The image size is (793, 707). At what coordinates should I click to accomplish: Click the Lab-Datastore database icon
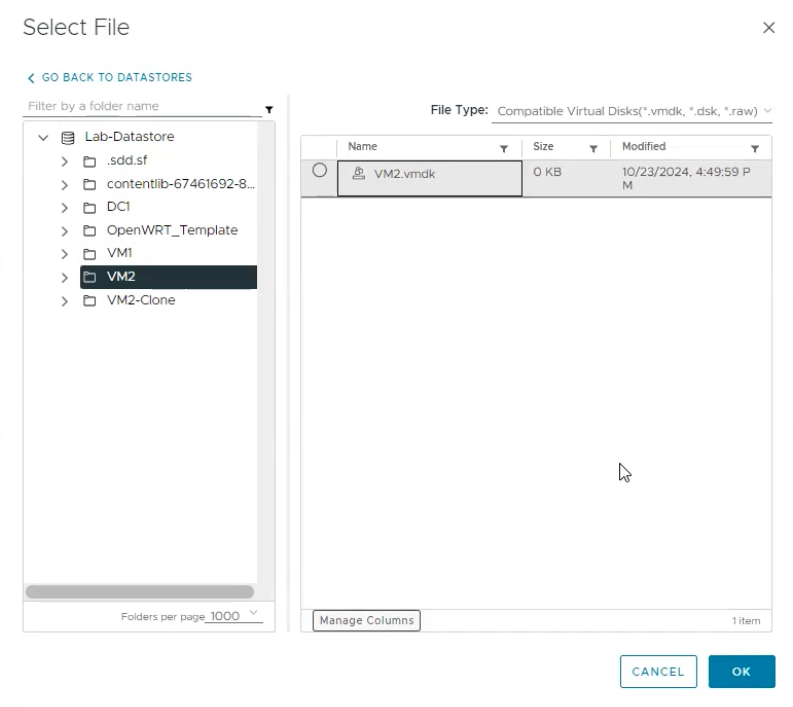(x=68, y=138)
